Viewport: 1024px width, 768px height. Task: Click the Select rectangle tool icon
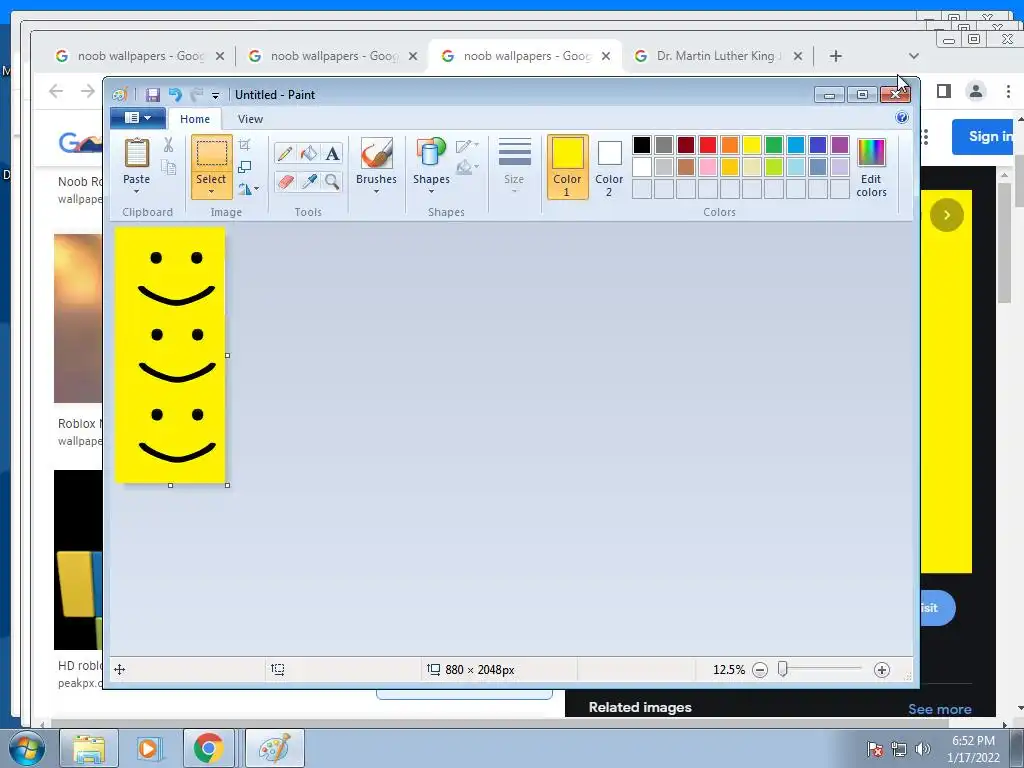[212, 153]
